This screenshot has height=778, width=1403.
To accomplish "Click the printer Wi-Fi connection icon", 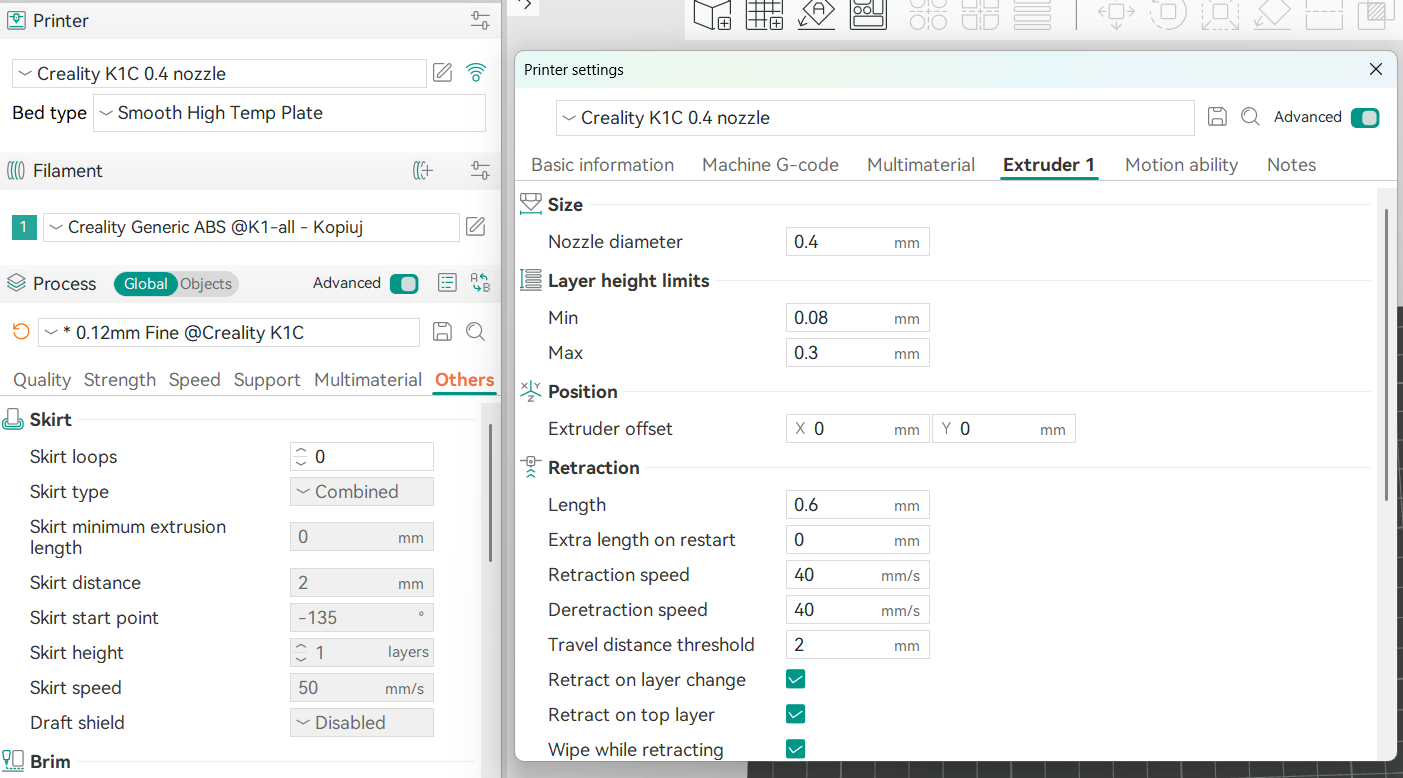I will point(476,72).
